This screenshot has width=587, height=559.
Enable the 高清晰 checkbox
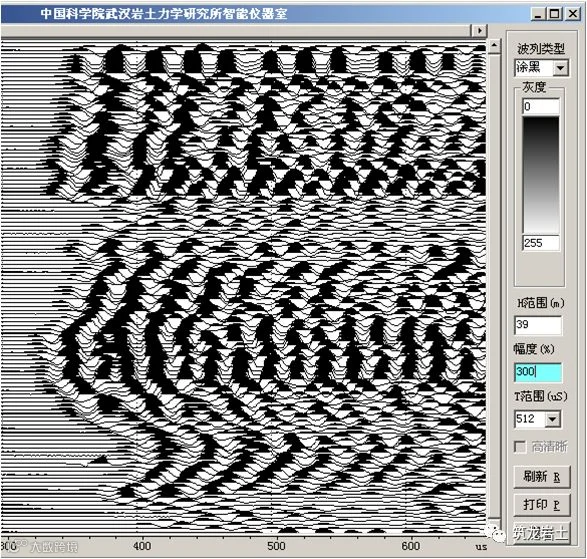[520, 447]
